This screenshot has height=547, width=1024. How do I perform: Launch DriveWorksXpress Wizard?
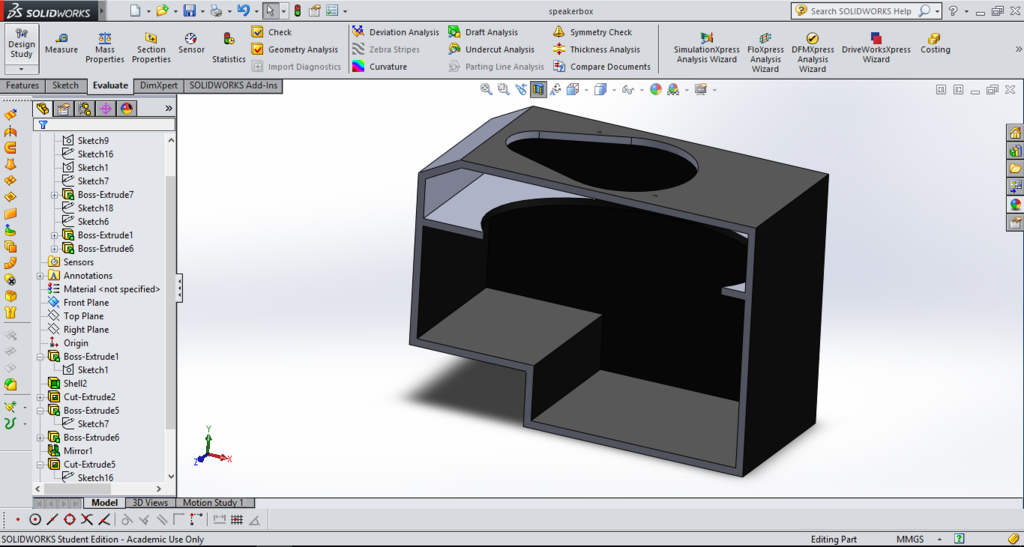(876, 48)
